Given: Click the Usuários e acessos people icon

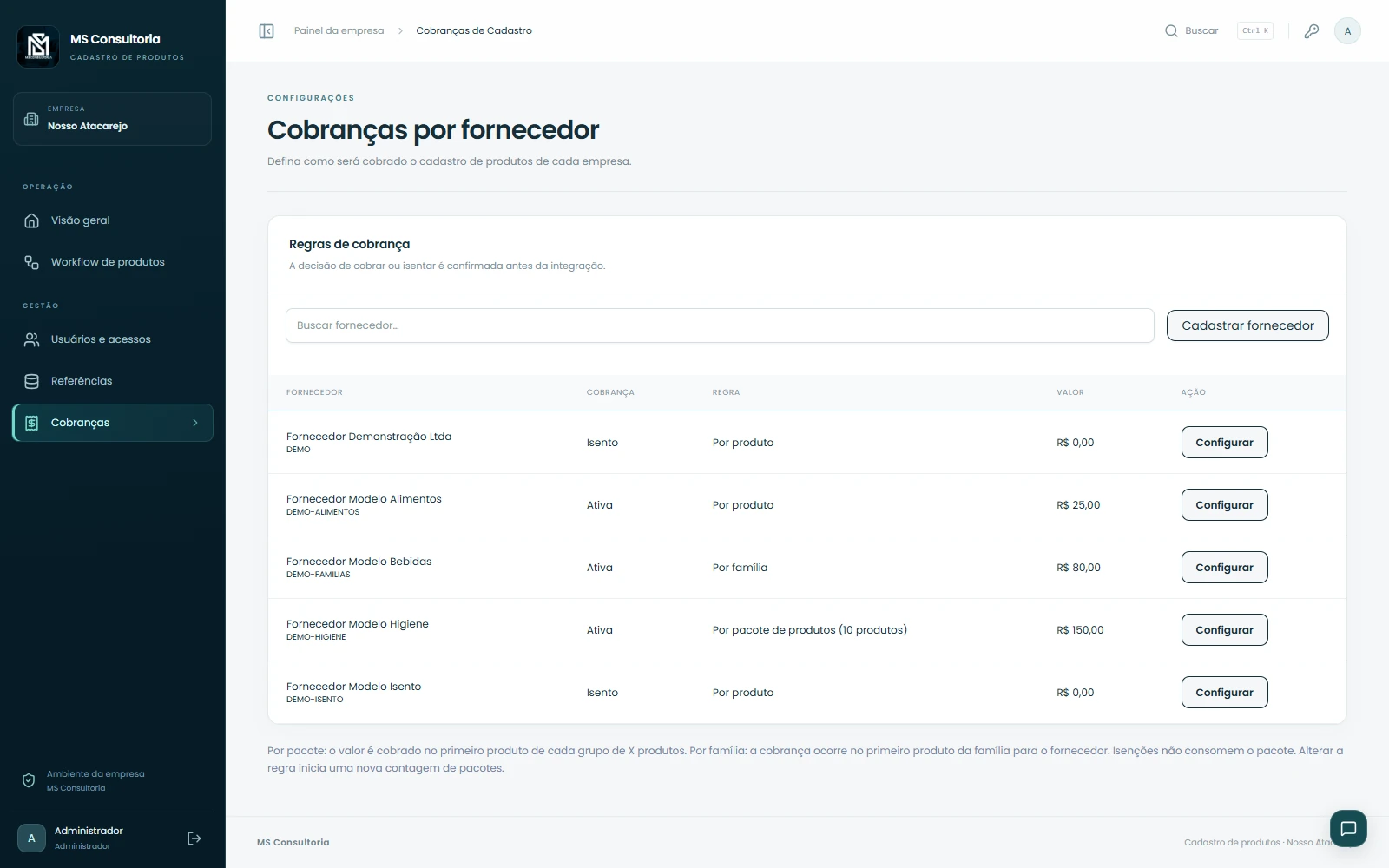Looking at the screenshot, I should 31,339.
